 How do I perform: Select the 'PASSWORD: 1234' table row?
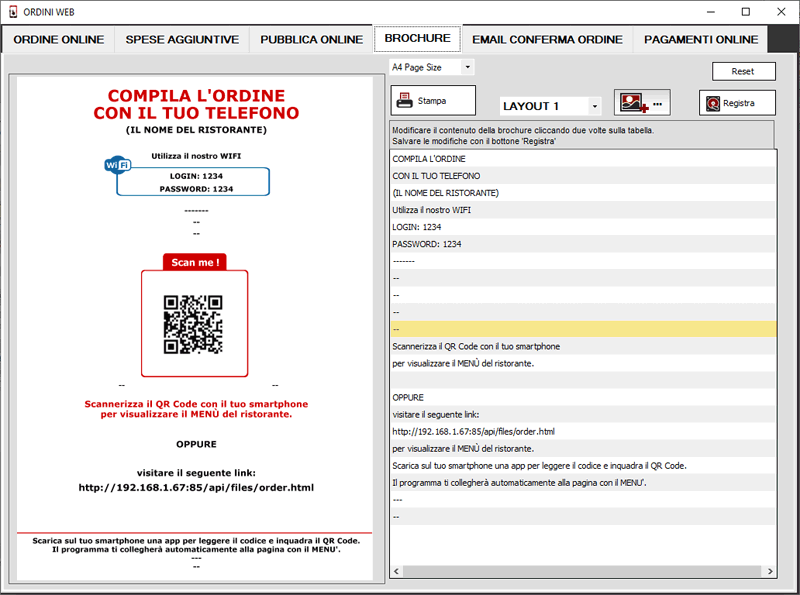pos(583,244)
